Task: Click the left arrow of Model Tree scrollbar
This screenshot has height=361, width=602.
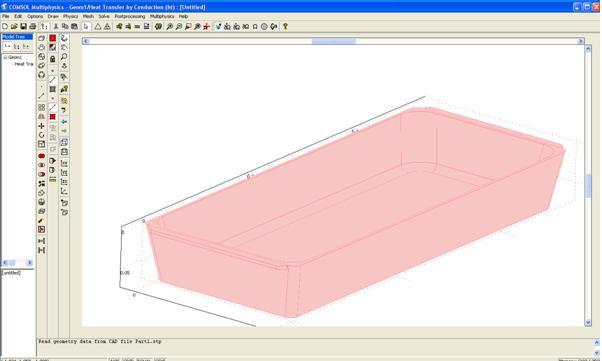Action: (x=5, y=263)
